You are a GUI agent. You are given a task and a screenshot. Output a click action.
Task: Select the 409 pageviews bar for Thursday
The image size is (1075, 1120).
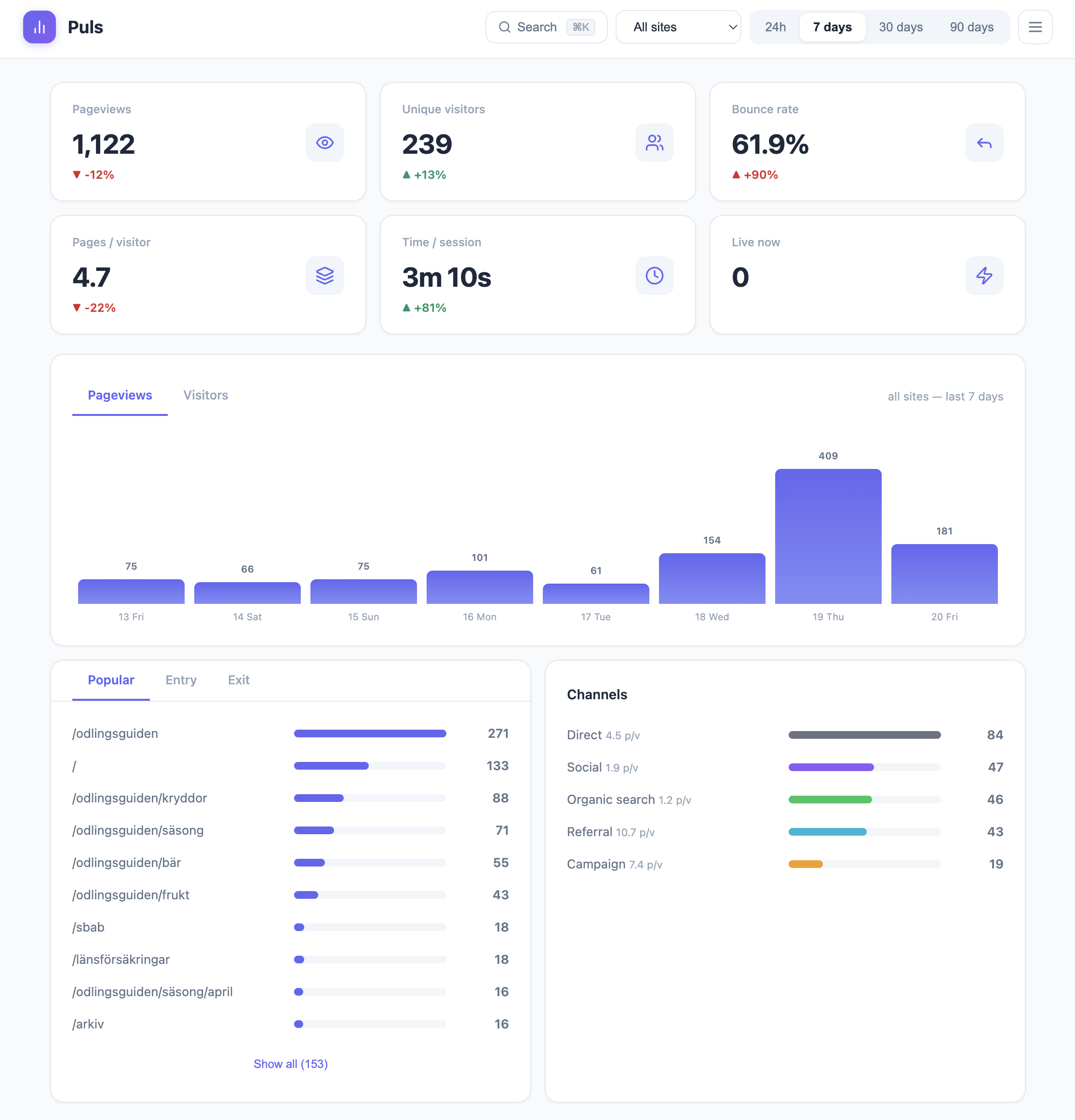pos(828,537)
